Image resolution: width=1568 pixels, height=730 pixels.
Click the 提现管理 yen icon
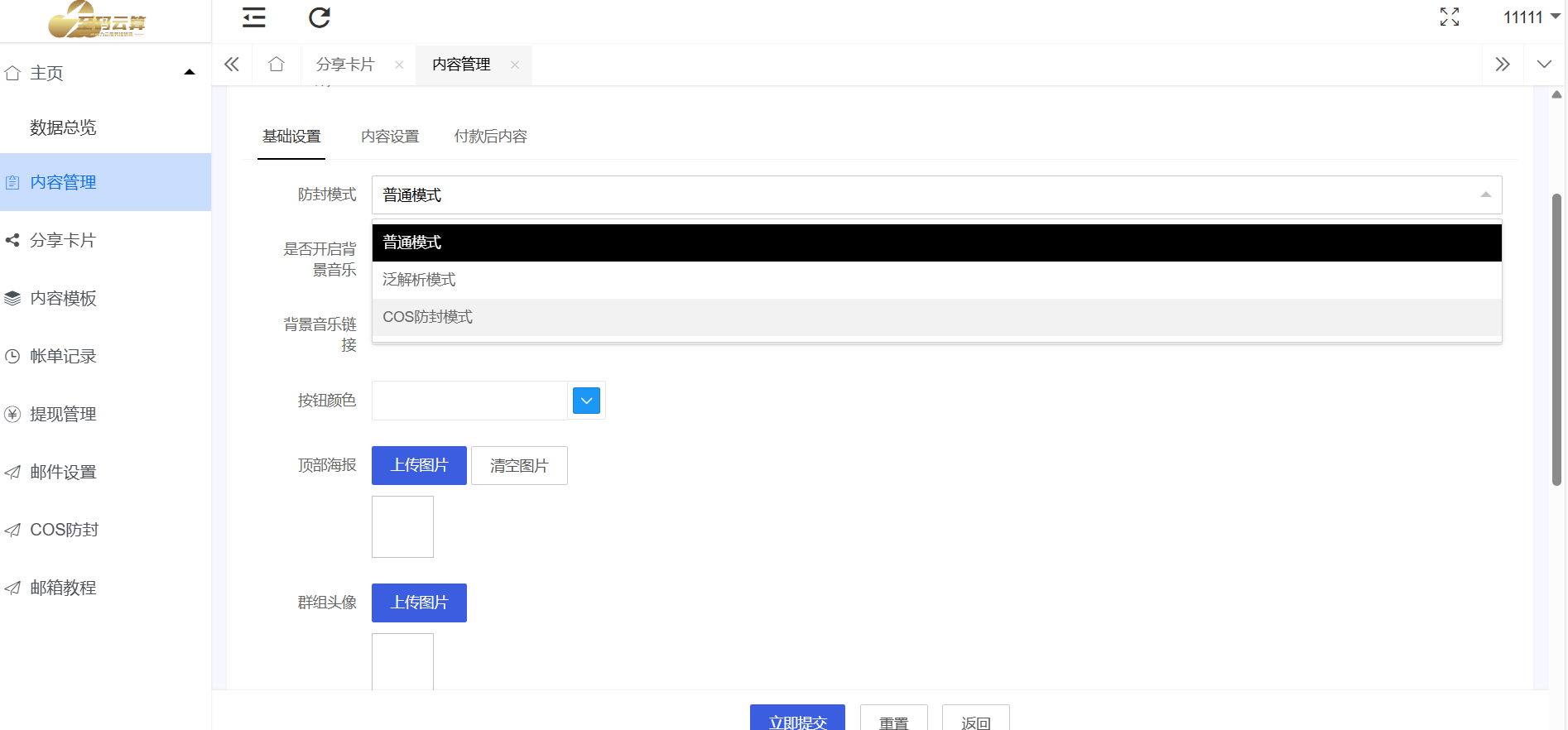click(12, 414)
